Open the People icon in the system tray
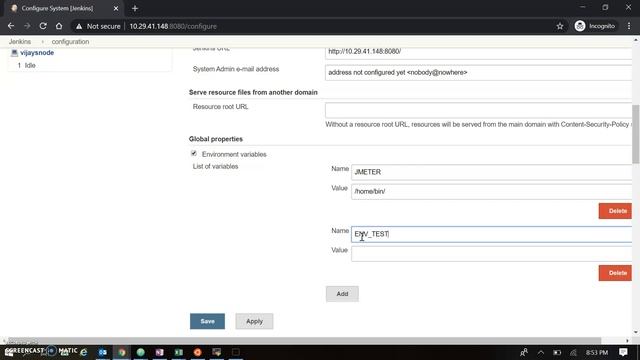This screenshot has height=360, width=640. coord(524,352)
